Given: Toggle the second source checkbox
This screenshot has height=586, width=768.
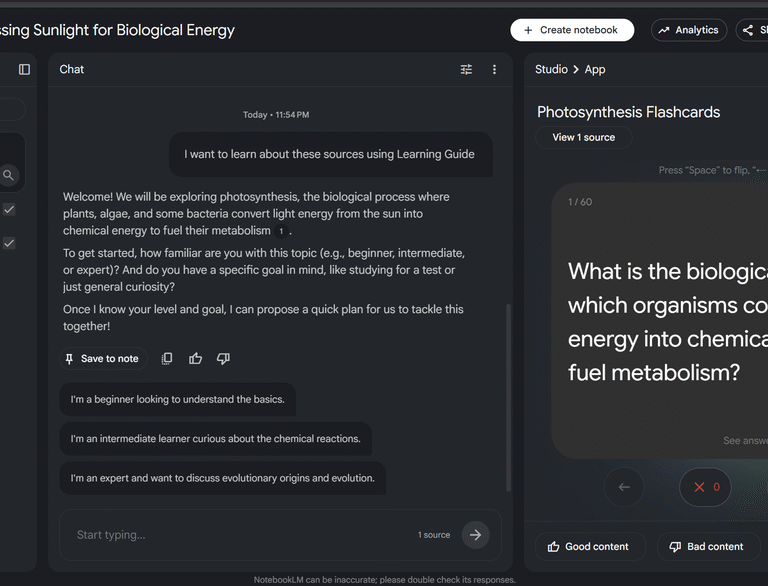Looking at the screenshot, I should (x=9, y=243).
